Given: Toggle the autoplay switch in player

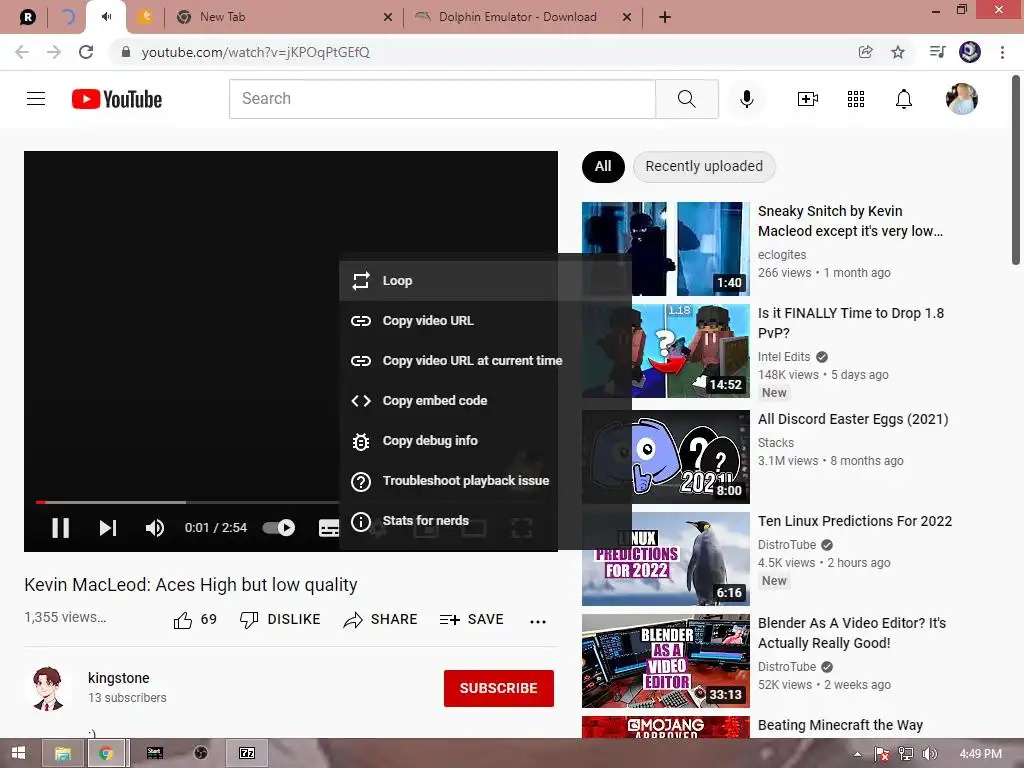Looking at the screenshot, I should [279, 528].
